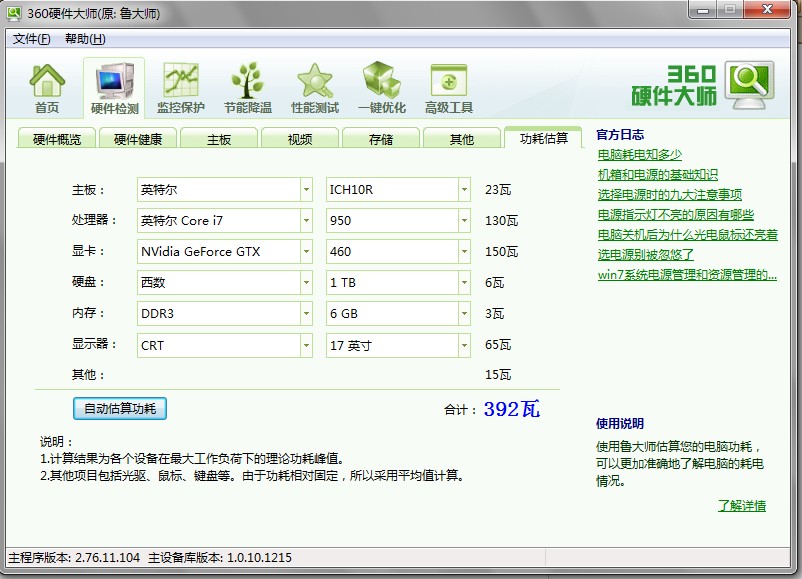802x579 pixels.
Task: Switch to the 硬件概览 tab
Action: point(57,139)
